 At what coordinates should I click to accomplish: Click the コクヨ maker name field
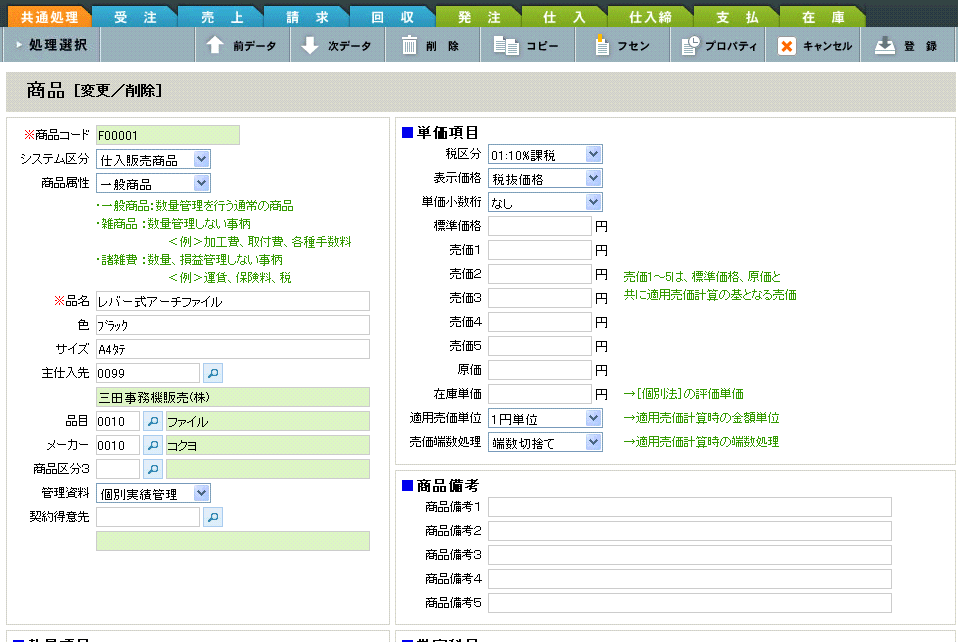268,445
